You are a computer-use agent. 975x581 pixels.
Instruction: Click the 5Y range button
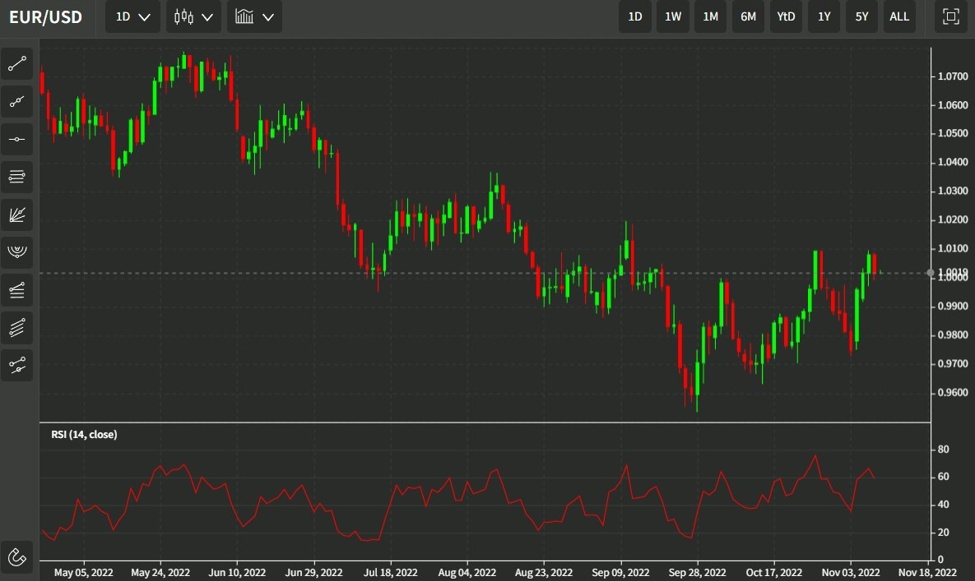click(861, 16)
